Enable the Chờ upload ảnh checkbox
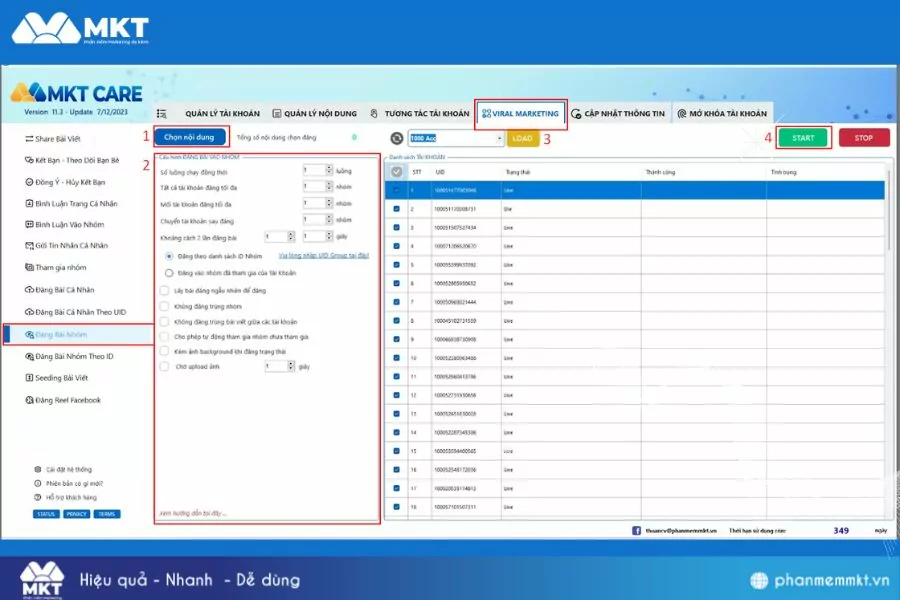Image resolution: width=900 pixels, height=600 pixels. [x=165, y=366]
